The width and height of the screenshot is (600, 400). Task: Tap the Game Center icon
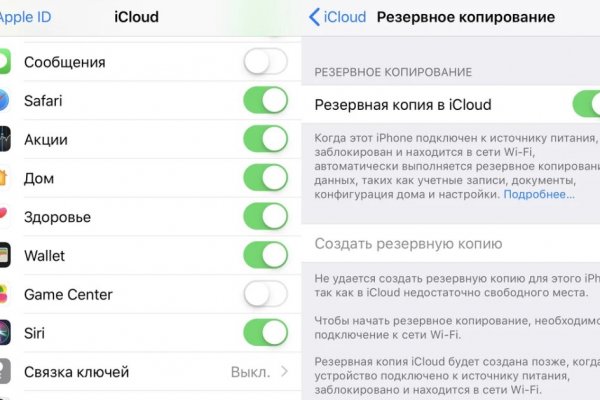4,295
